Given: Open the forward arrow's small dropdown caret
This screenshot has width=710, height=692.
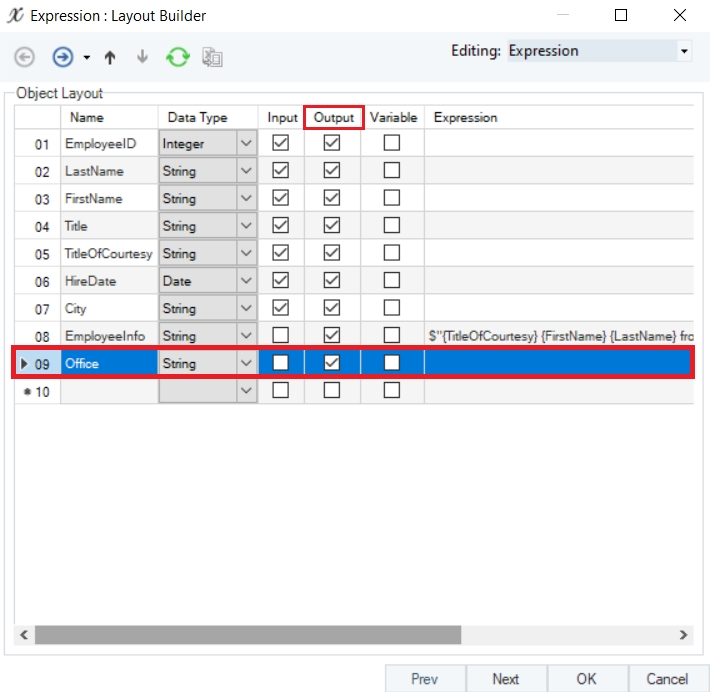Looking at the screenshot, I should pos(86,58).
